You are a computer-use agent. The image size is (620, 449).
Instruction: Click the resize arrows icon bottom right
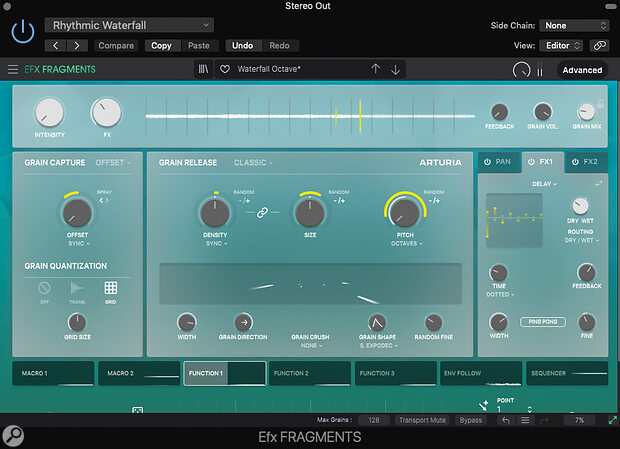point(612,420)
